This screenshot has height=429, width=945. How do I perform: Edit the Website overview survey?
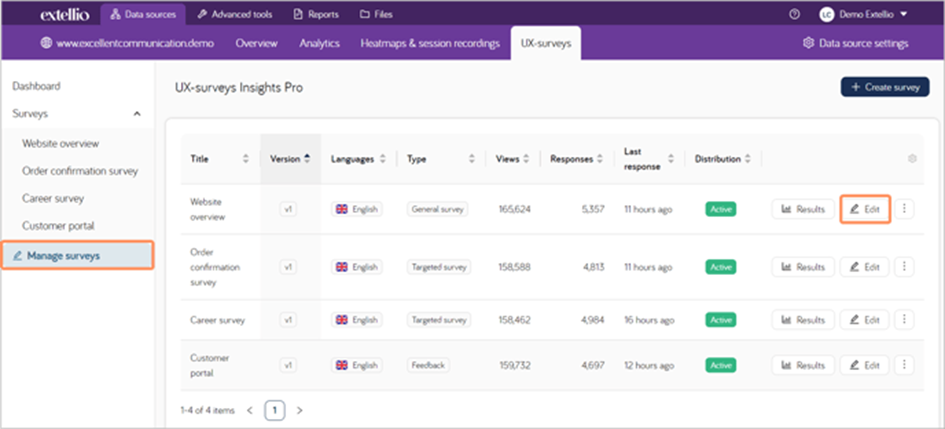click(865, 209)
